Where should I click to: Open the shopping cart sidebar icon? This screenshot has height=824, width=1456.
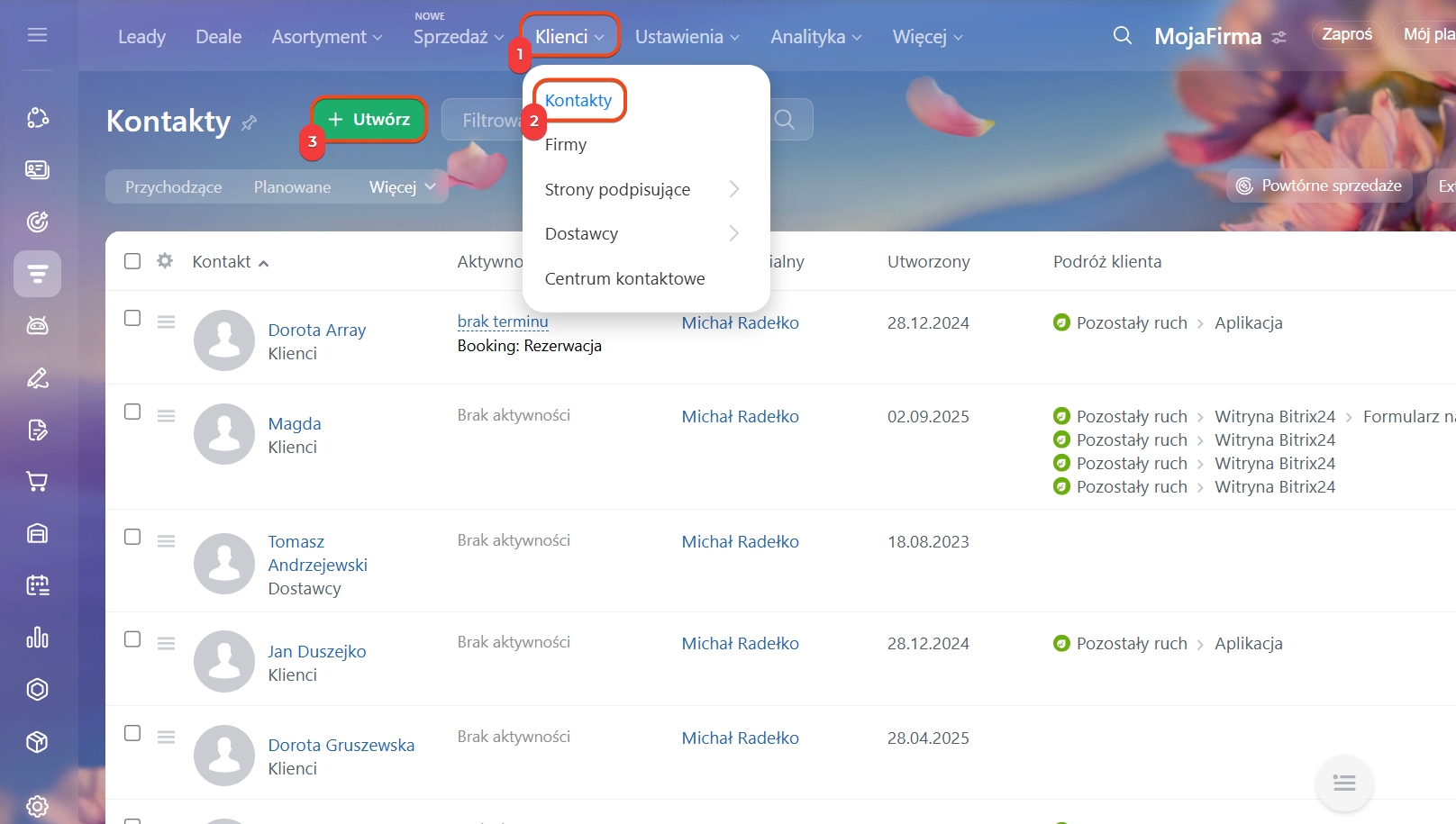click(37, 482)
